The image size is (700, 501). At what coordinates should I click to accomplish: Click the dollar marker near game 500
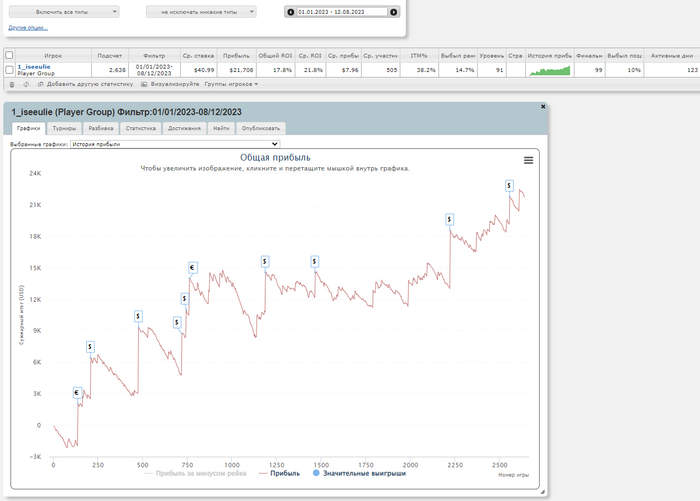138,317
